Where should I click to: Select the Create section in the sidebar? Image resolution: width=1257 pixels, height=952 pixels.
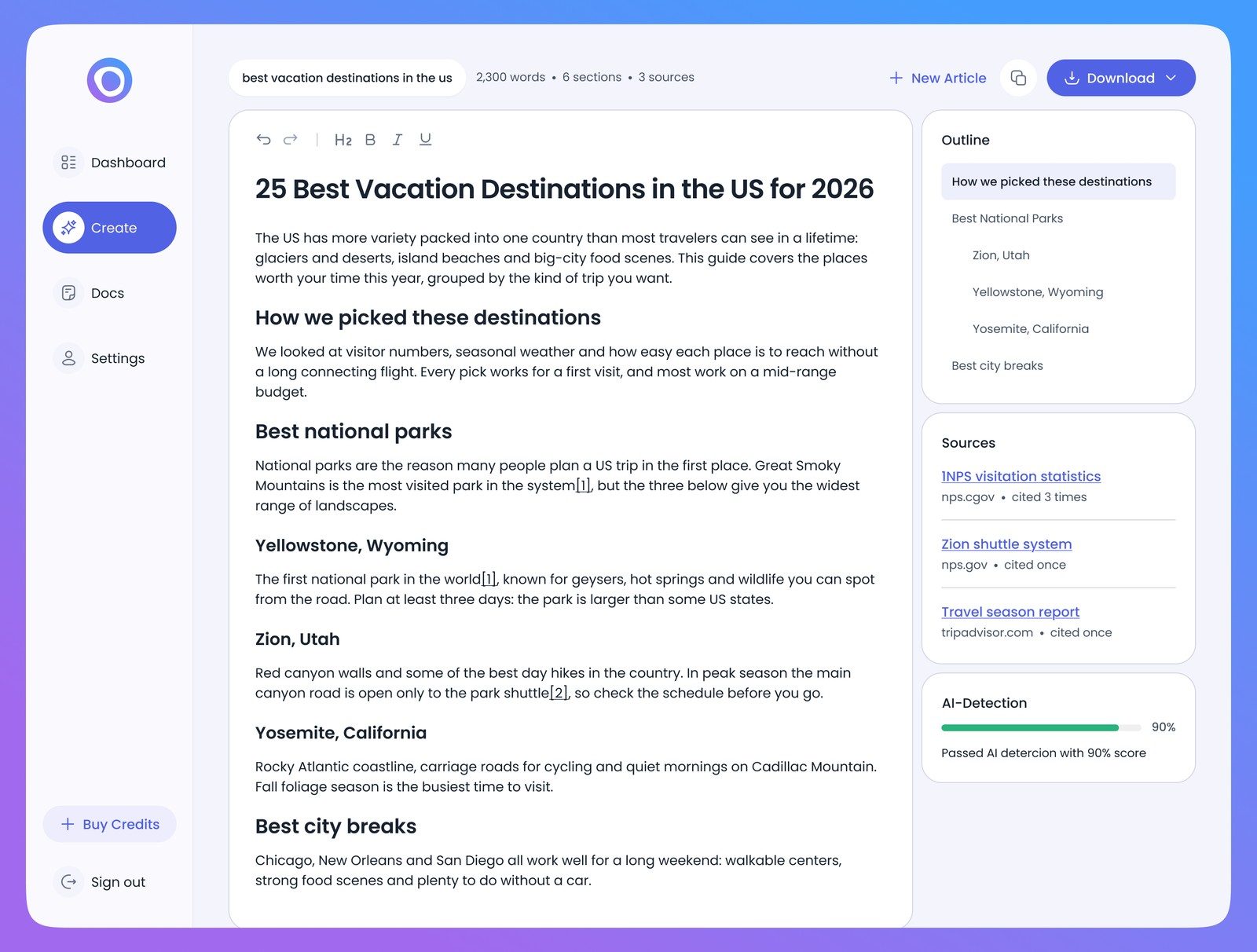[x=109, y=228]
